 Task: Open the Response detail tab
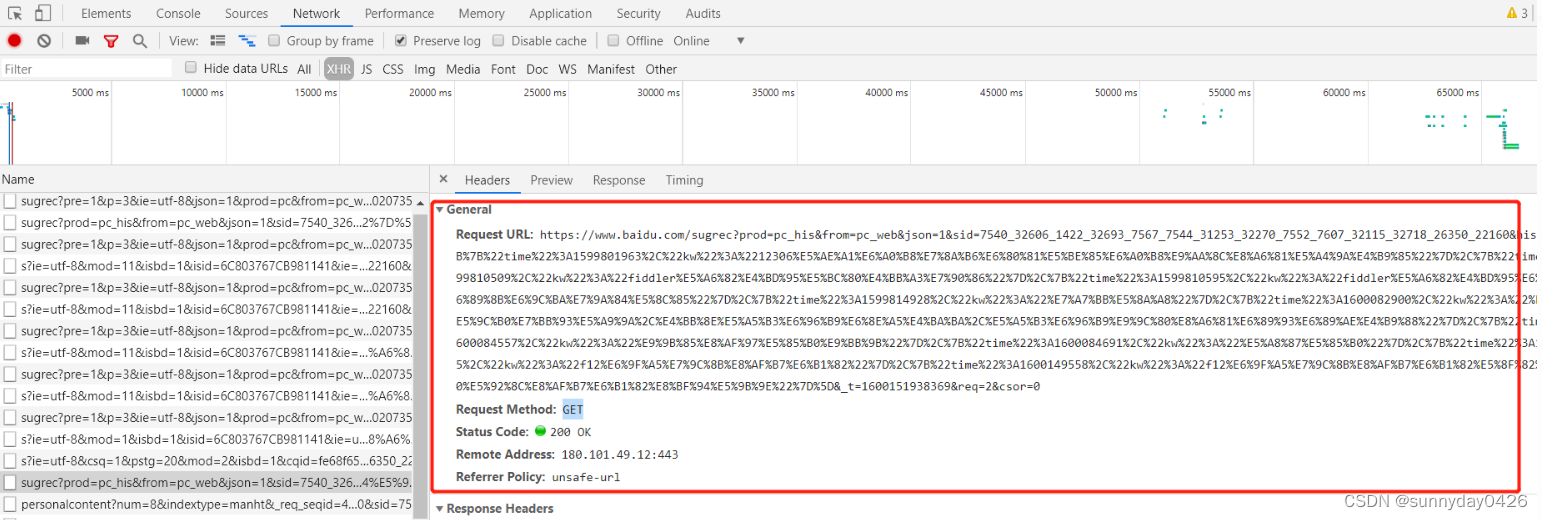point(619,180)
